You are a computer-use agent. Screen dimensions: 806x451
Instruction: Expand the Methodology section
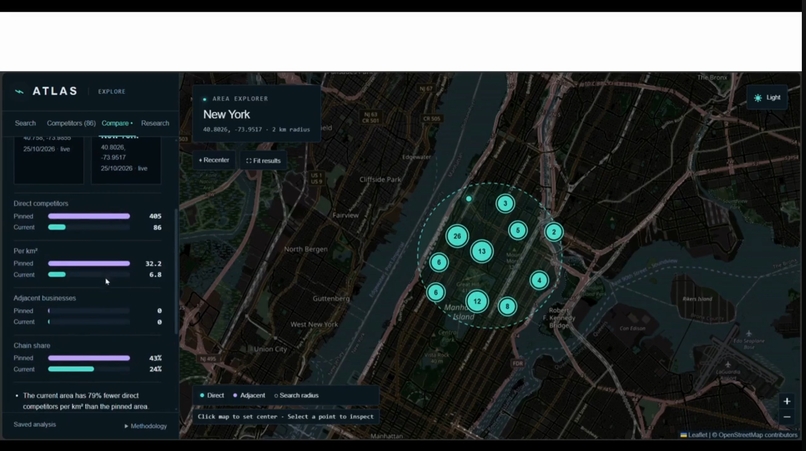click(x=146, y=426)
